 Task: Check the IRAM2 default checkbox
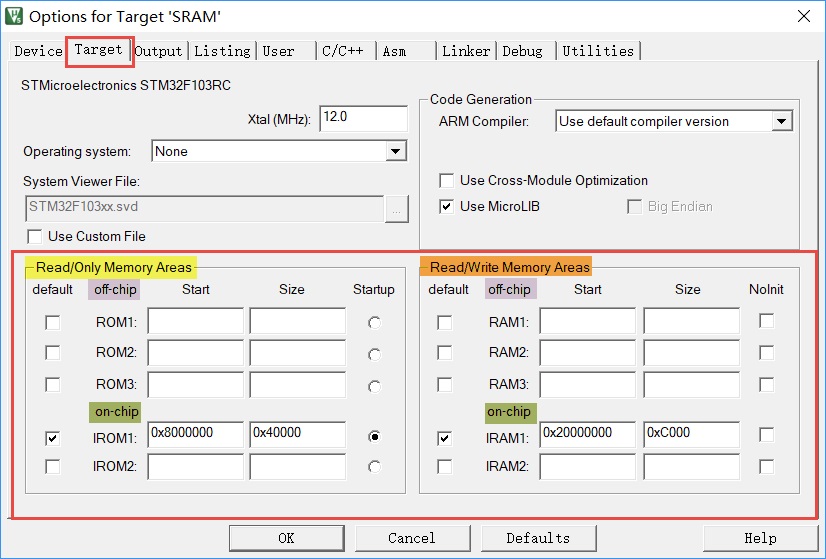click(x=445, y=467)
